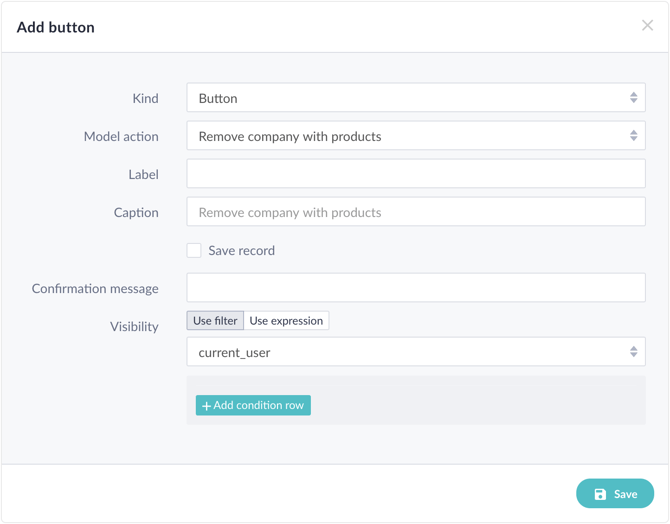Select the Confirmation message input box
Image resolution: width=670 pixels, height=524 pixels.
click(x=415, y=288)
